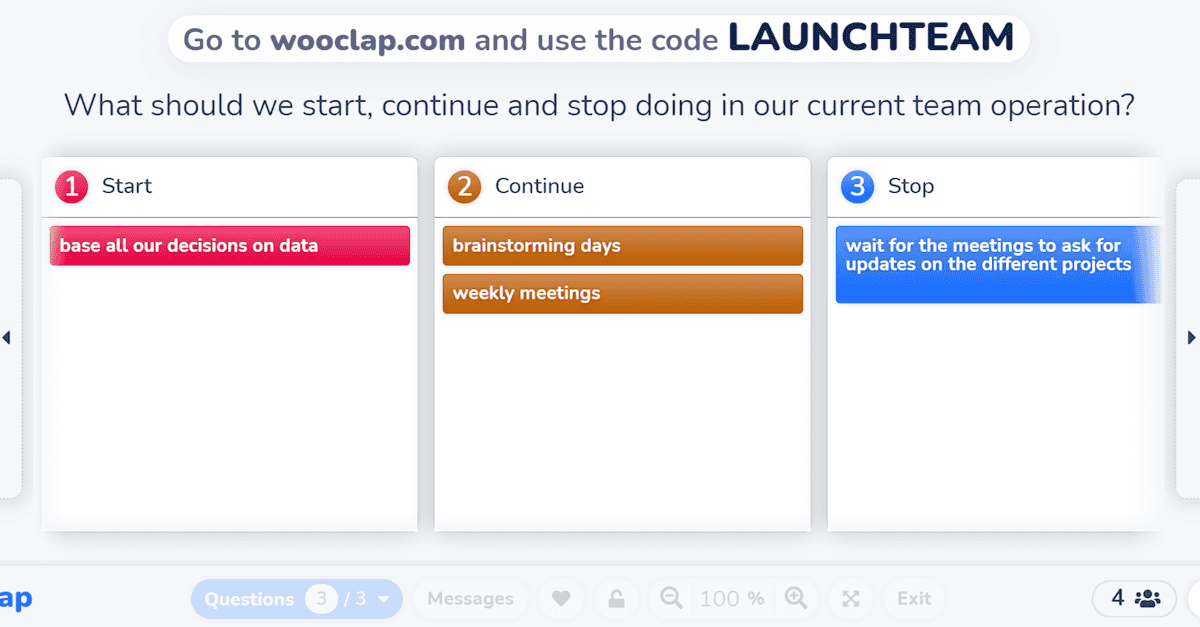The height and width of the screenshot is (627, 1200).
Task: Click the heart likes icon
Action: (x=561, y=599)
